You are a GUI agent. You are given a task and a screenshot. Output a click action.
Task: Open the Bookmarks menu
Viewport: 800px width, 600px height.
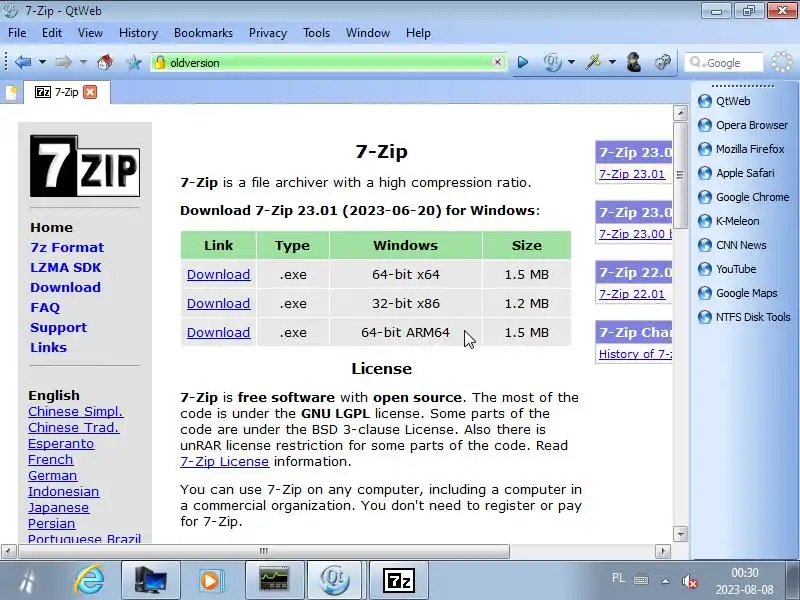(x=203, y=33)
